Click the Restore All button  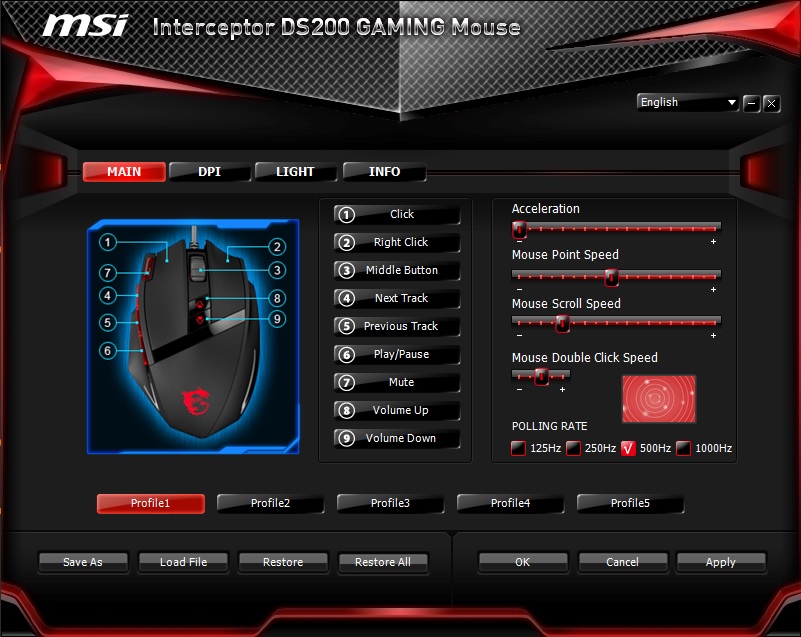click(x=383, y=562)
